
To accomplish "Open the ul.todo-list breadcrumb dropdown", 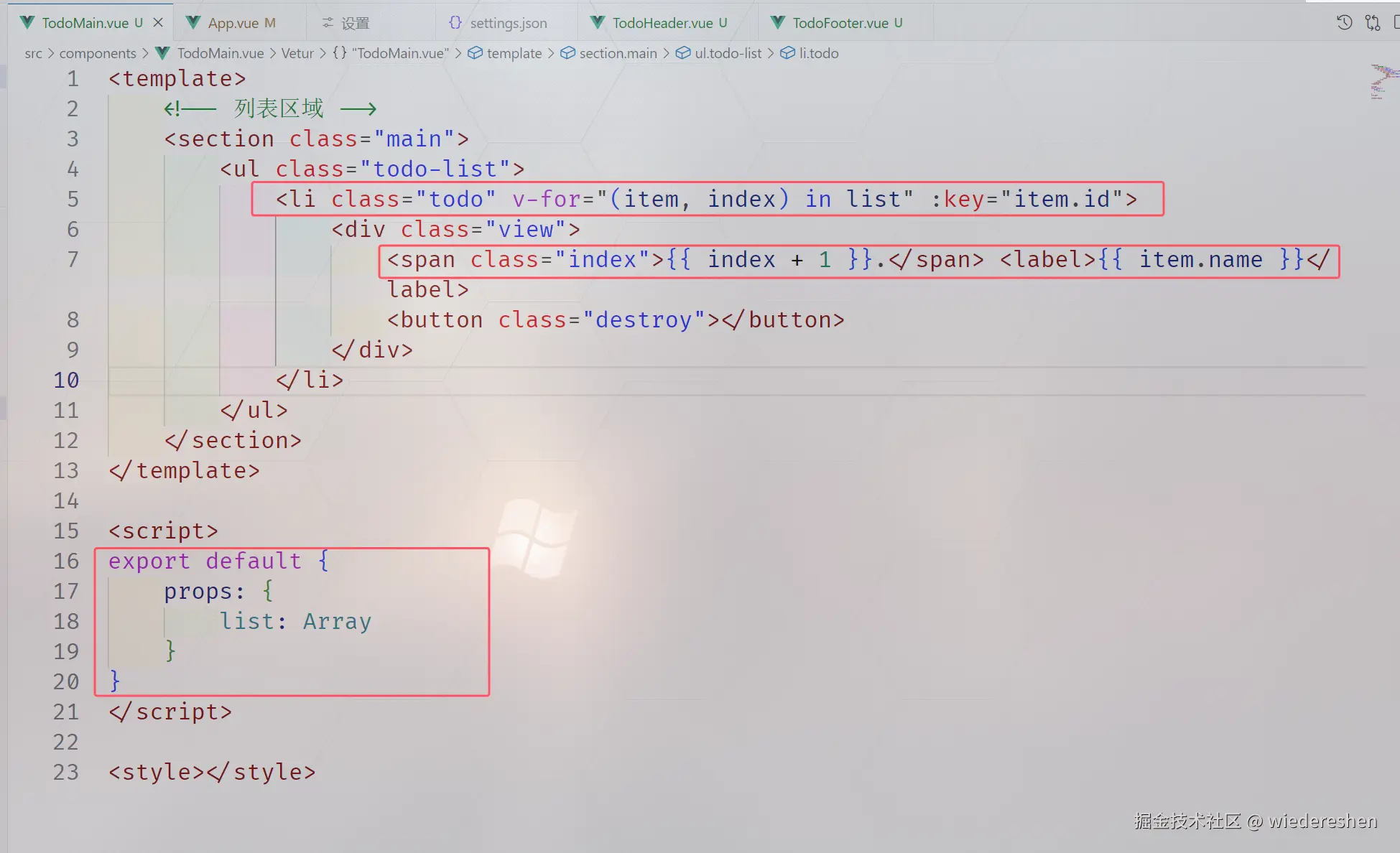I will coord(728,53).
